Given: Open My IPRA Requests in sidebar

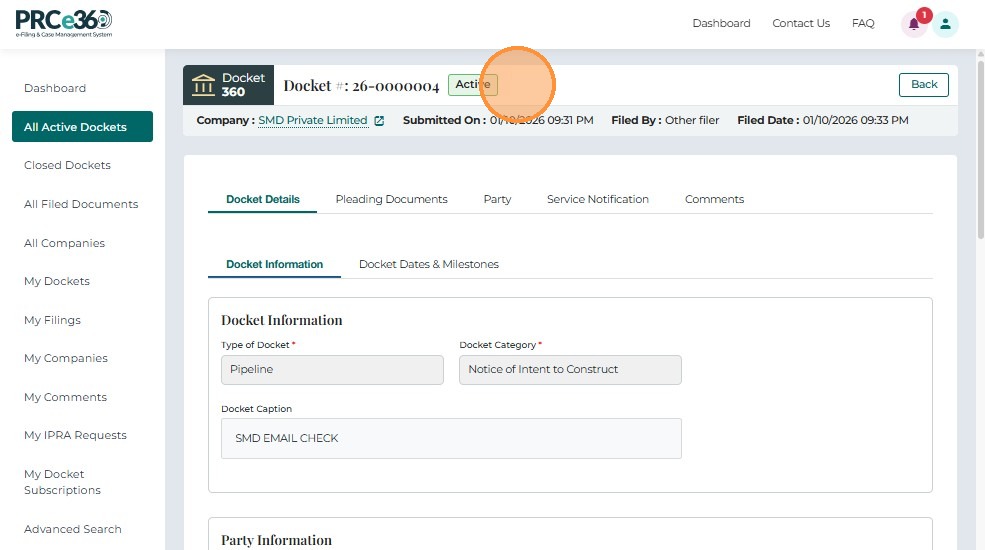Looking at the screenshot, I should (x=75, y=435).
